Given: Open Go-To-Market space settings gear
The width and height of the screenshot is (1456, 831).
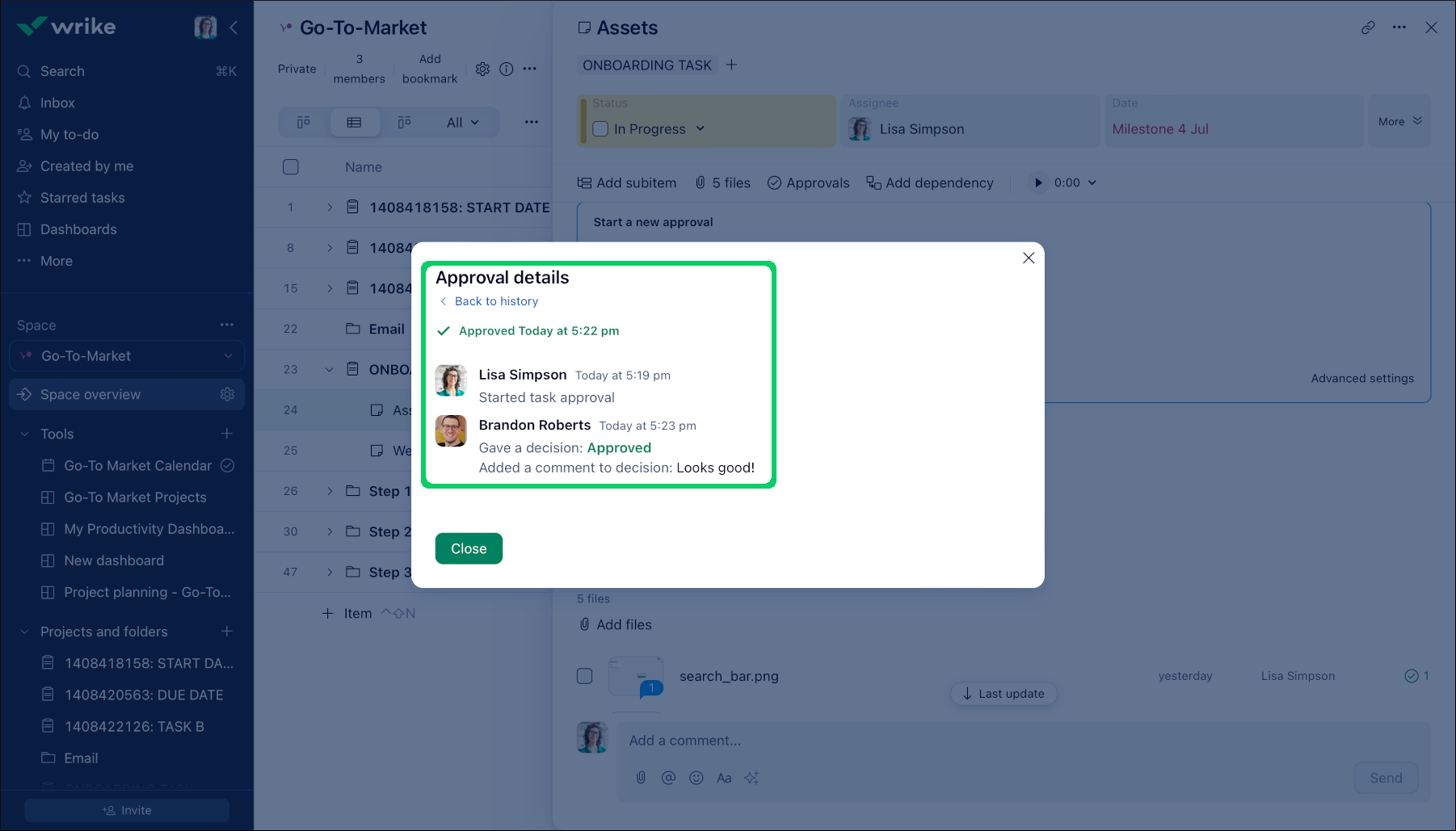Looking at the screenshot, I should click(482, 69).
